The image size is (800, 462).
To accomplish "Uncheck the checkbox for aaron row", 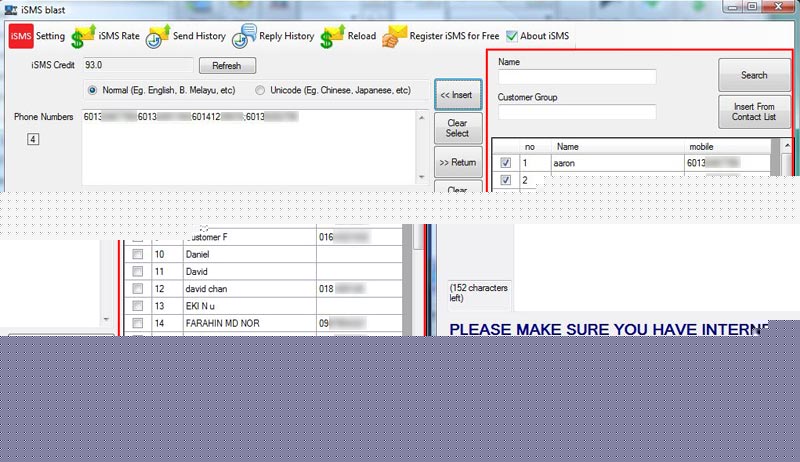I will tap(506, 163).
